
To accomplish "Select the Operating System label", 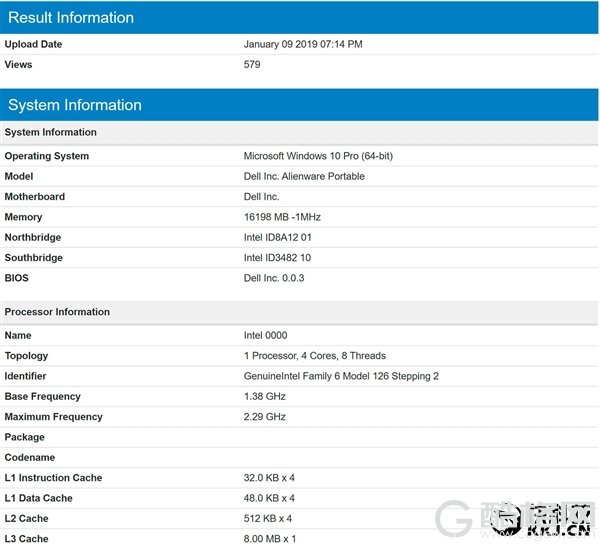I will 47,156.
